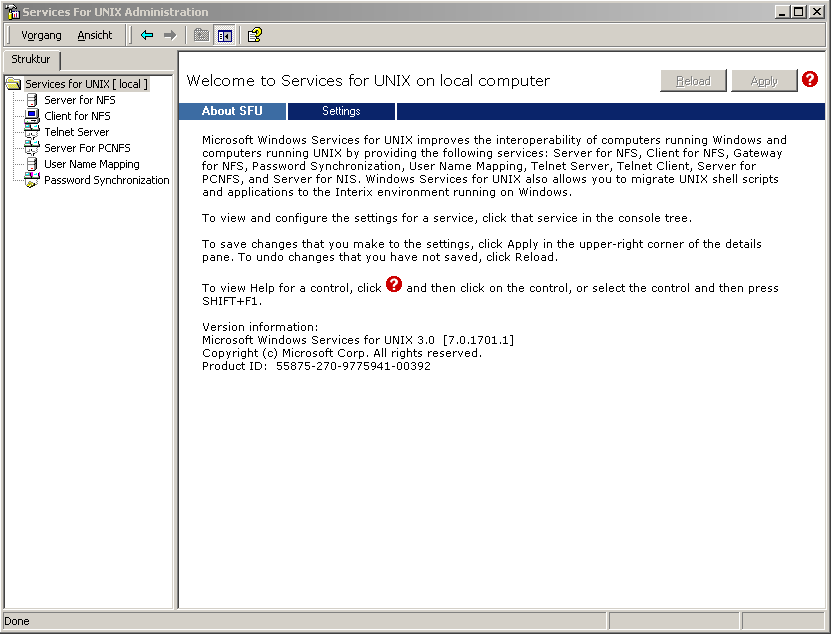Maximize the Services For UNIX Administration window
Viewport: 831px width, 634px height.
[799, 11]
